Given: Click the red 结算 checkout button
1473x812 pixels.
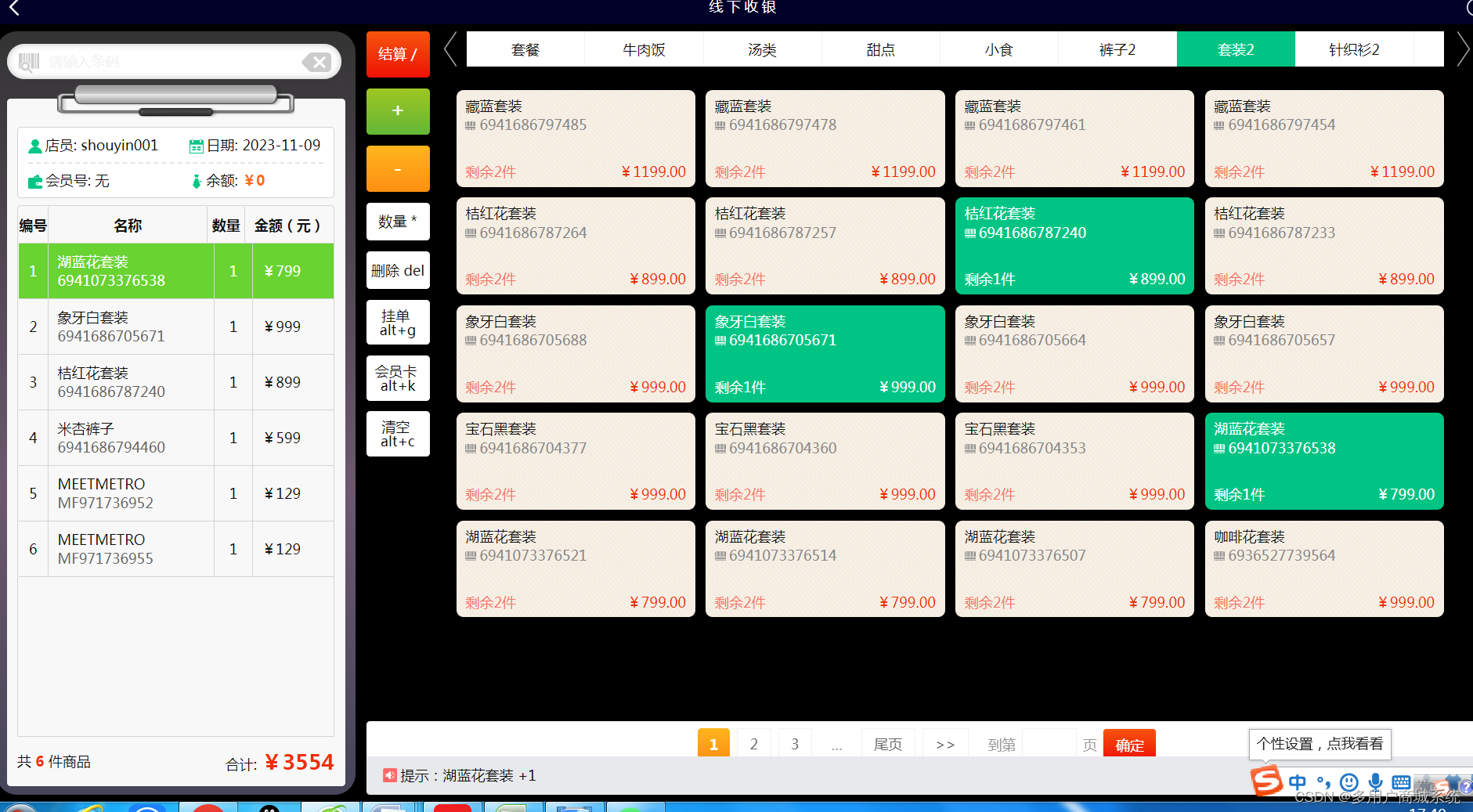Looking at the screenshot, I should [x=398, y=54].
